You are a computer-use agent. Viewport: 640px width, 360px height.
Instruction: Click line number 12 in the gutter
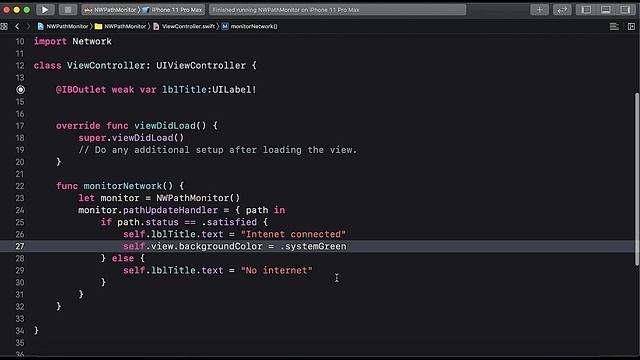point(20,66)
